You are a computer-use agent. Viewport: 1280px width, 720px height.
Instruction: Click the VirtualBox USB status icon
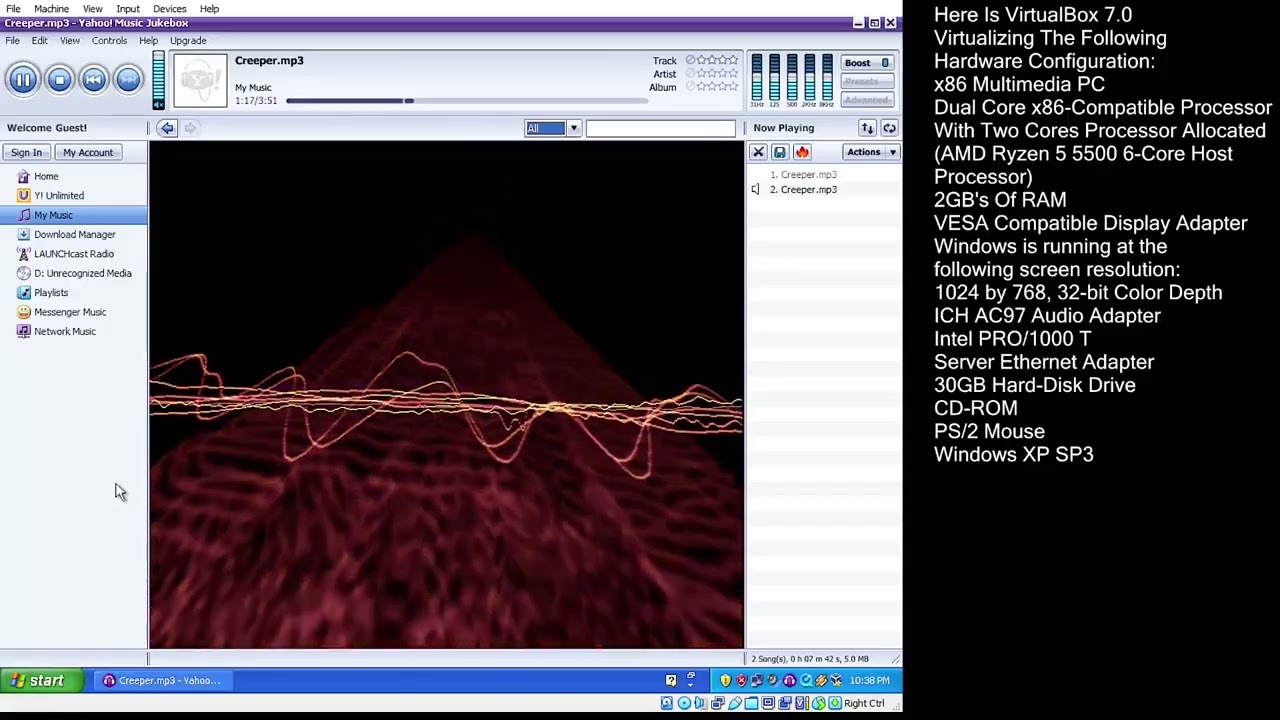[735, 703]
